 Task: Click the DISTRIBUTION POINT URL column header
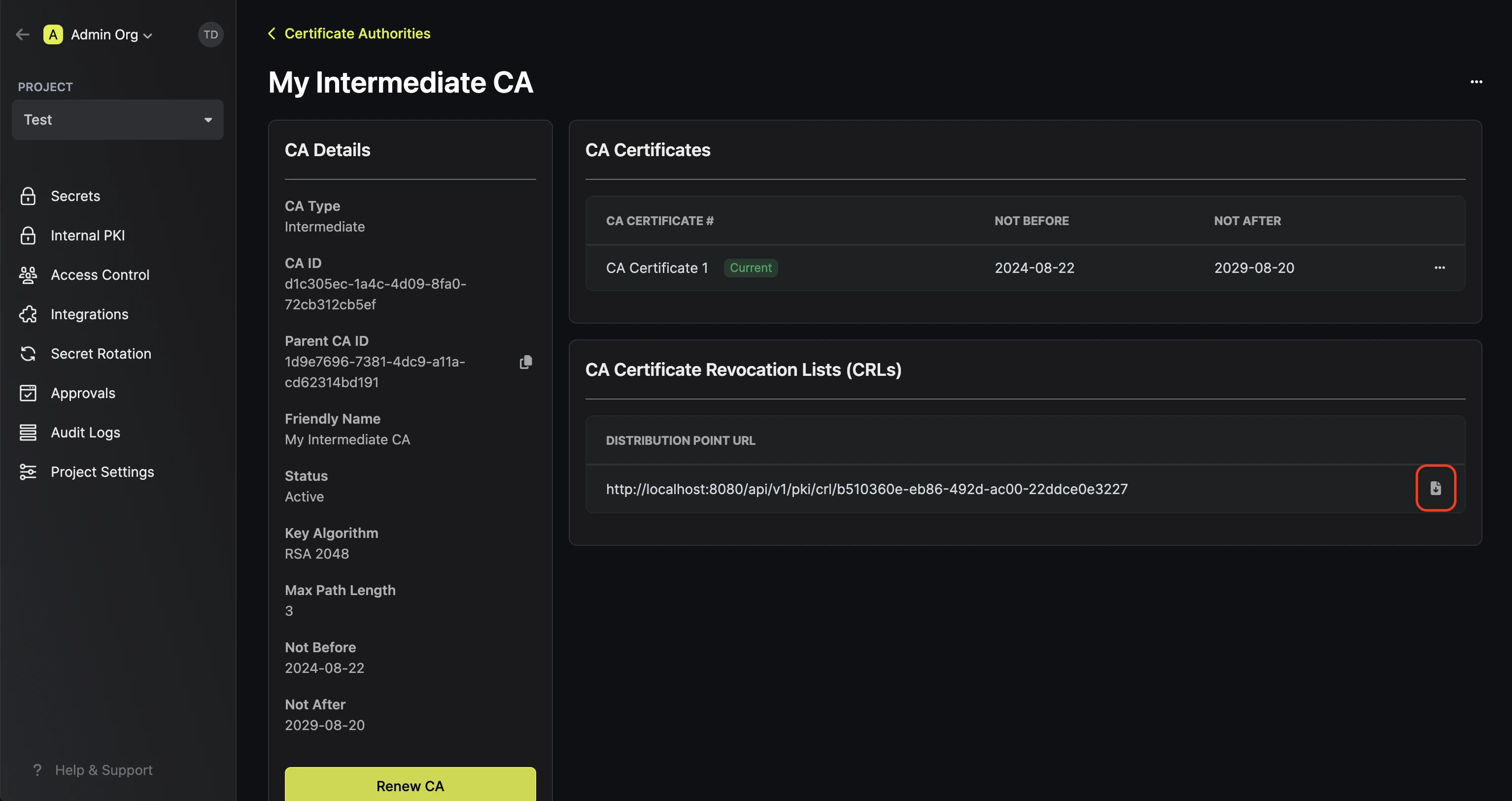pyautogui.click(x=680, y=440)
